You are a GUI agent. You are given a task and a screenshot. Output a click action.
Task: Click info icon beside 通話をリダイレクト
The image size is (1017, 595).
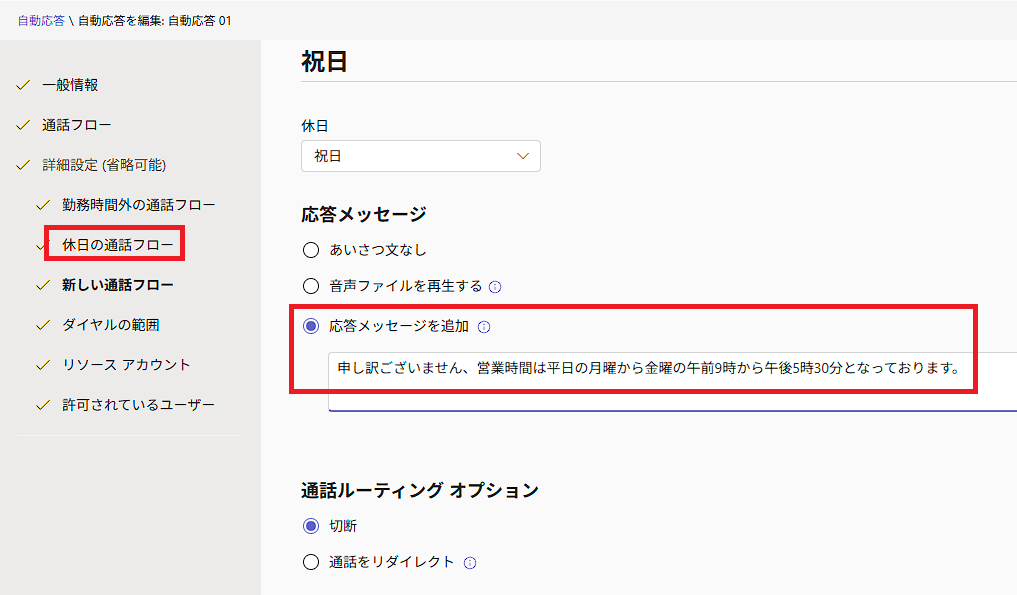point(470,563)
